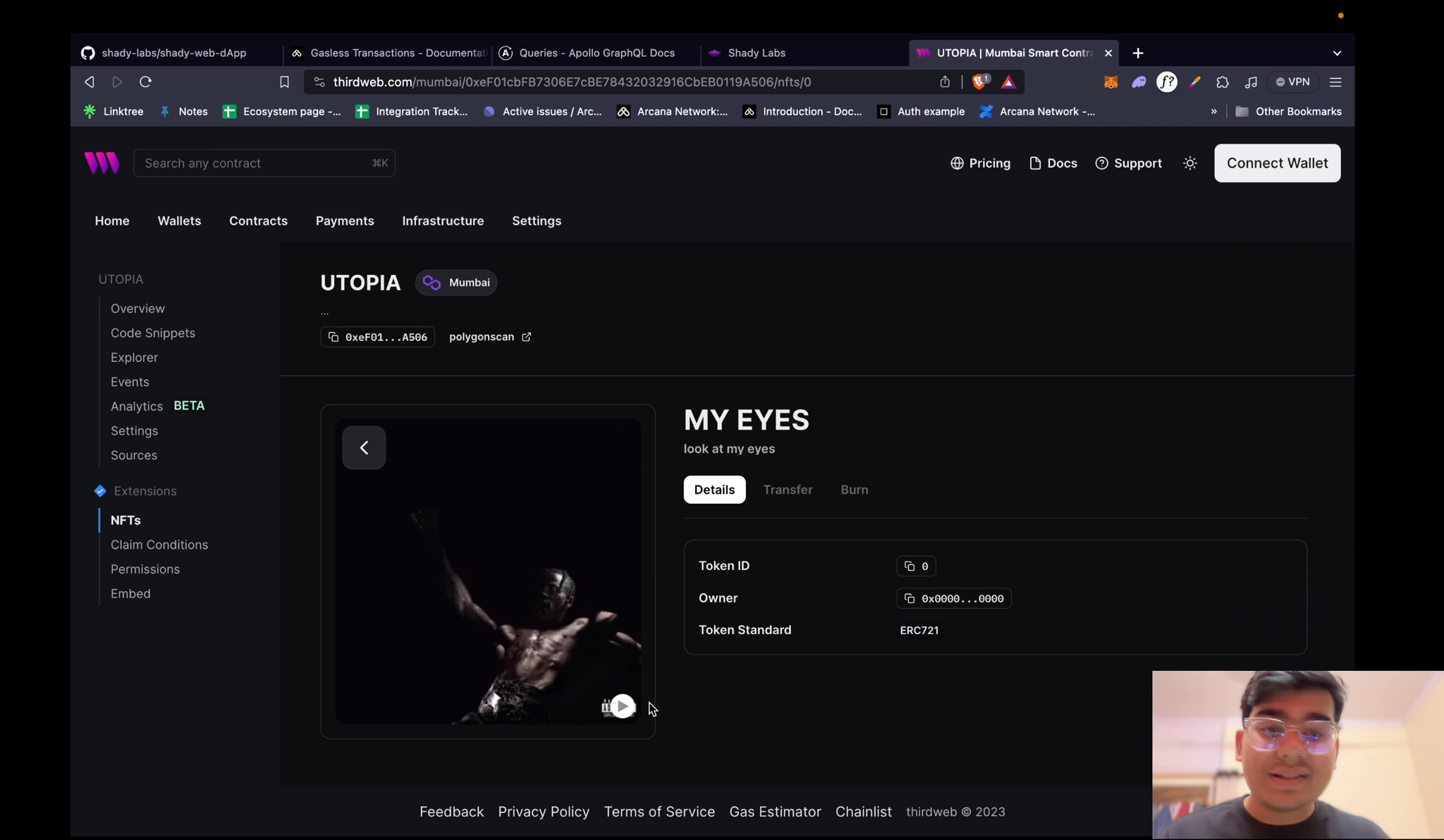The width and height of the screenshot is (1444, 840).
Task: Open the Brave Shields icon
Action: click(x=980, y=82)
